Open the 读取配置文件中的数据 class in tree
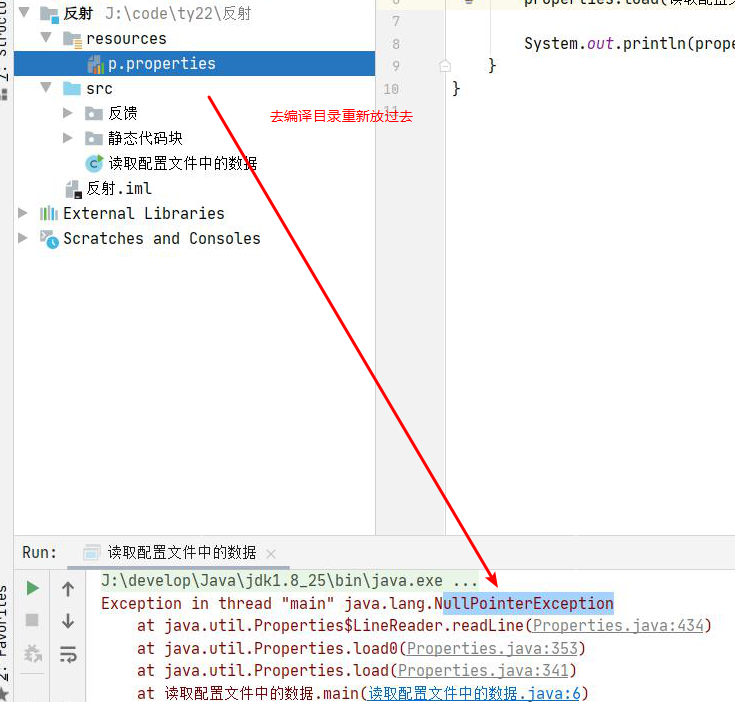 pos(183,163)
